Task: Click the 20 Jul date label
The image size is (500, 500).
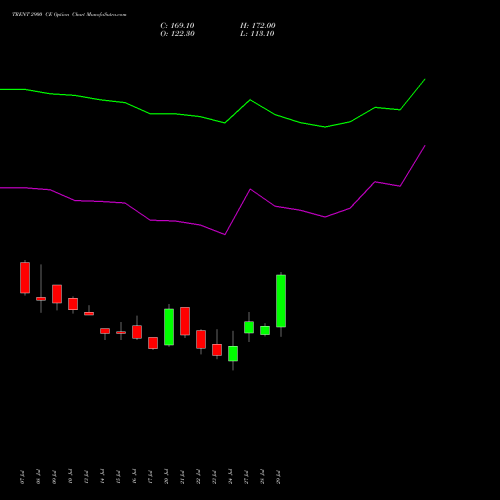Action: tap(166, 477)
